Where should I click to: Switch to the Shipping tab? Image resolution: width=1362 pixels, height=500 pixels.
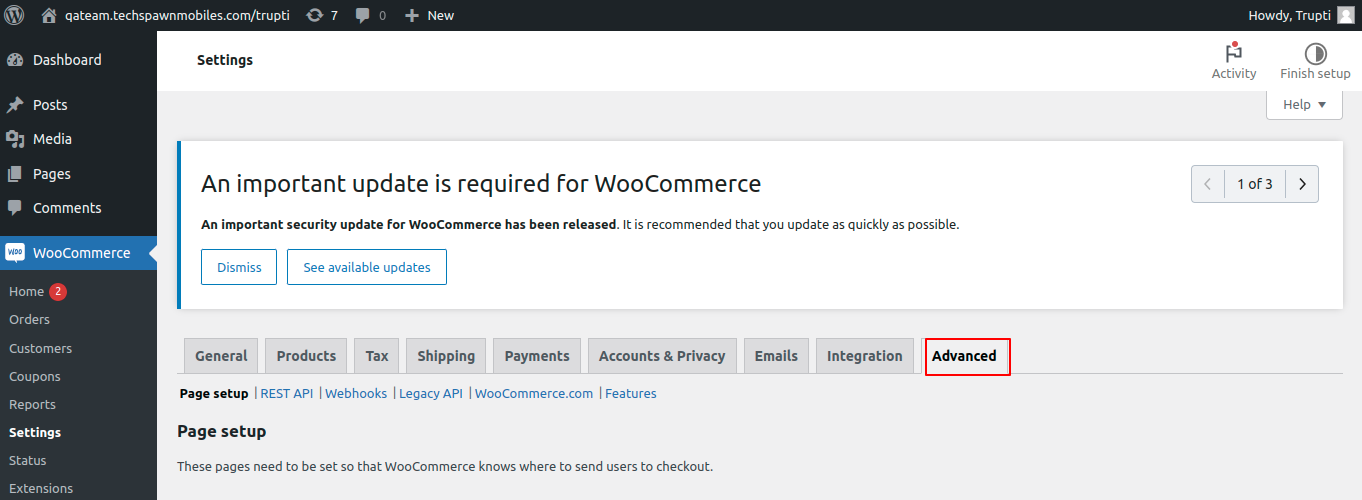point(446,356)
